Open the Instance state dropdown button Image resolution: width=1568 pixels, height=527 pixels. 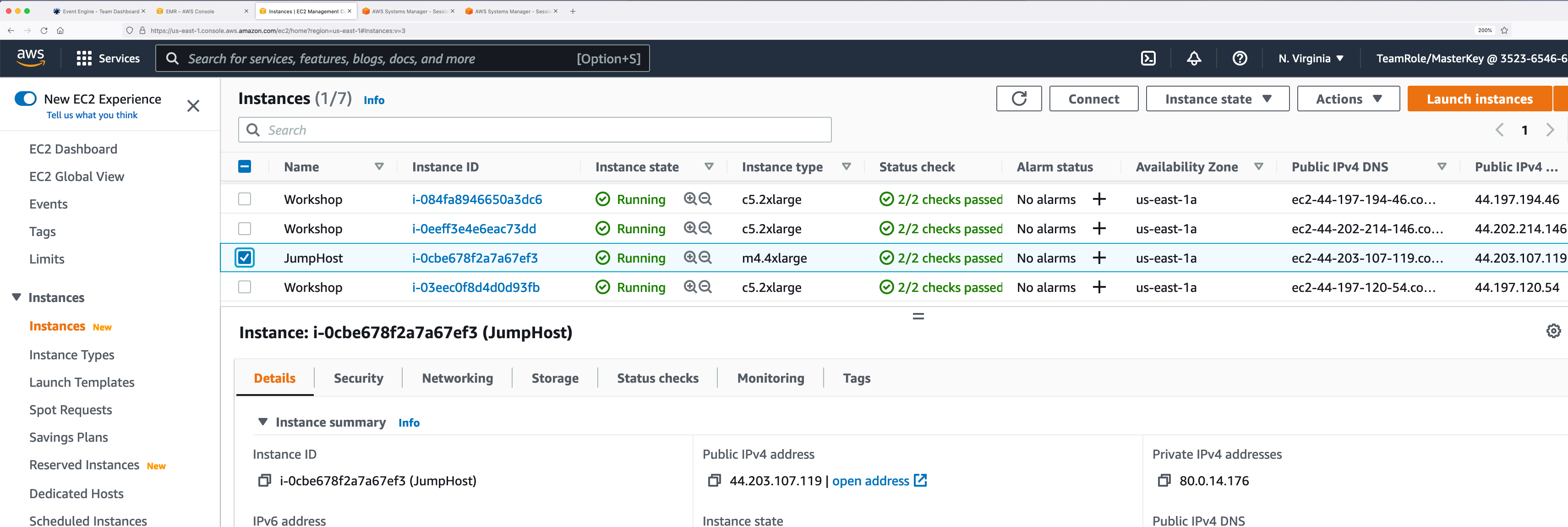click(x=1218, y=99)
